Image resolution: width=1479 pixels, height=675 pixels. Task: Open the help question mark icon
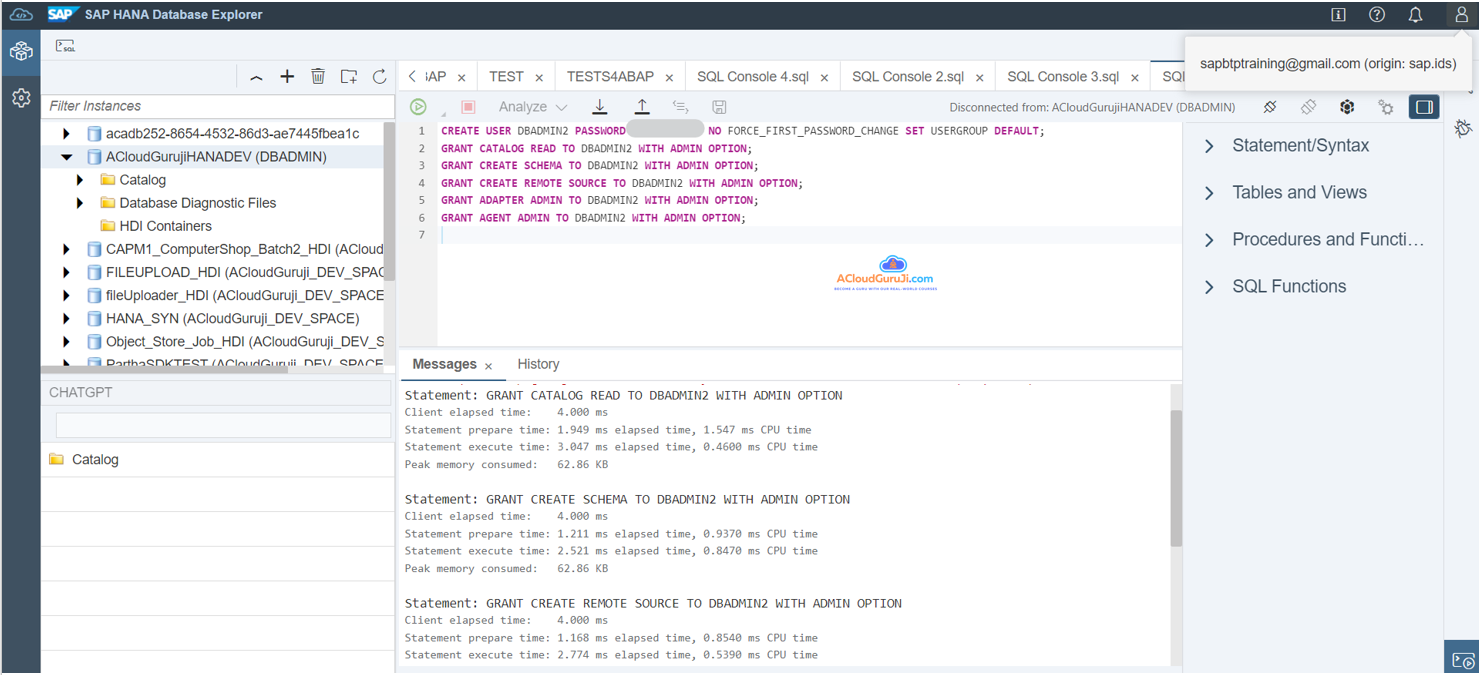[1377, 15]
